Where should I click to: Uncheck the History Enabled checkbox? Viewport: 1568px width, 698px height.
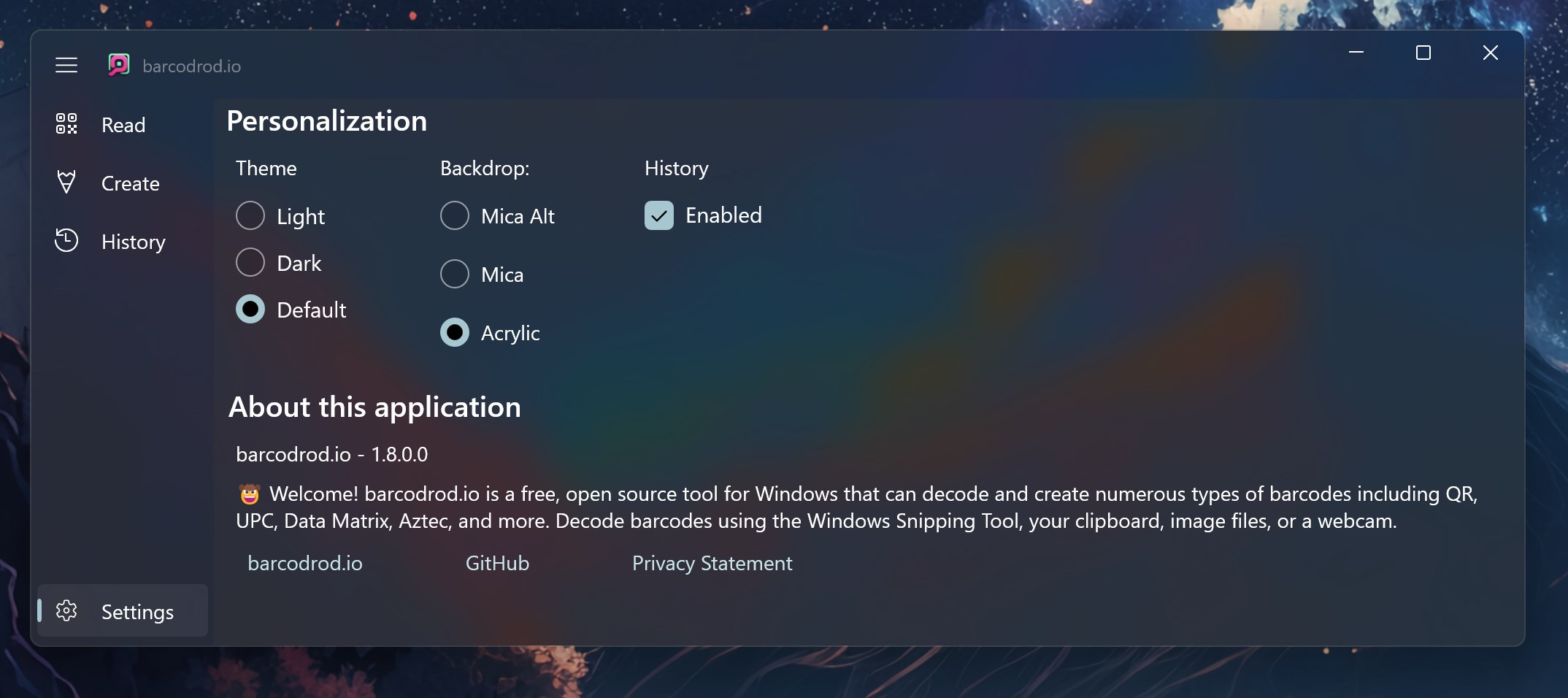click(659, 215)
